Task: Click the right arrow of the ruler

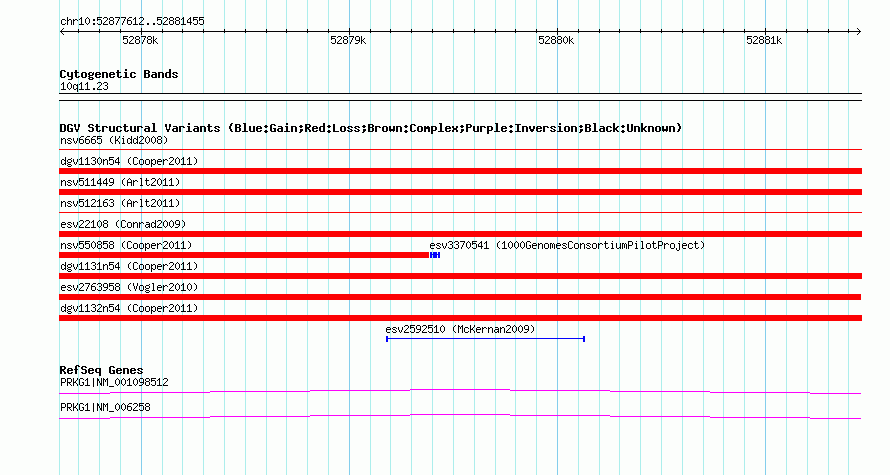Action: coord(858,31)
